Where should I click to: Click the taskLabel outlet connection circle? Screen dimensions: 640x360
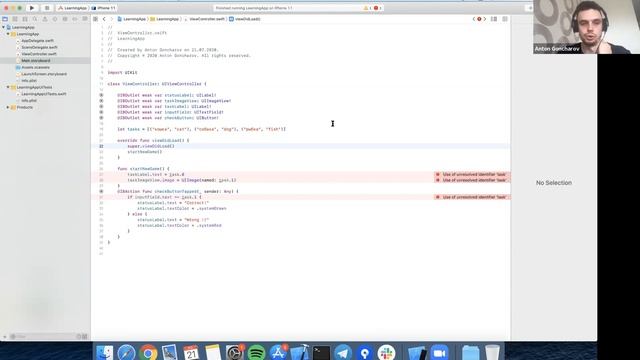[x=101, y=107]
